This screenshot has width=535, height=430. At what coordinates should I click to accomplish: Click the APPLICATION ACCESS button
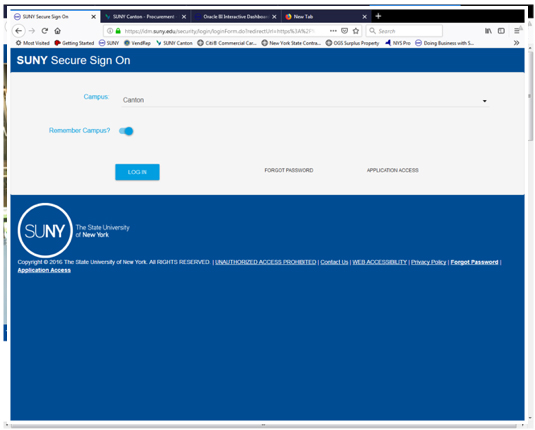(392, 170)
